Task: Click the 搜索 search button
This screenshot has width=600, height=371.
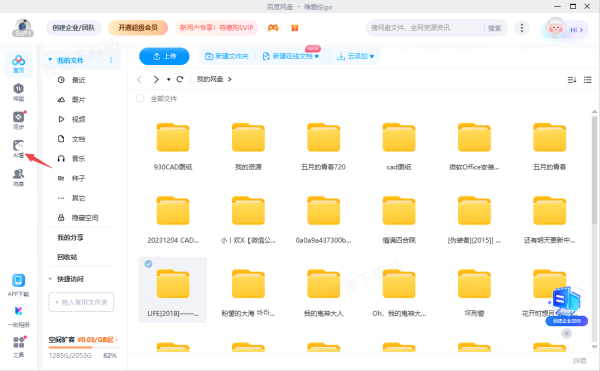Action: 494,28
